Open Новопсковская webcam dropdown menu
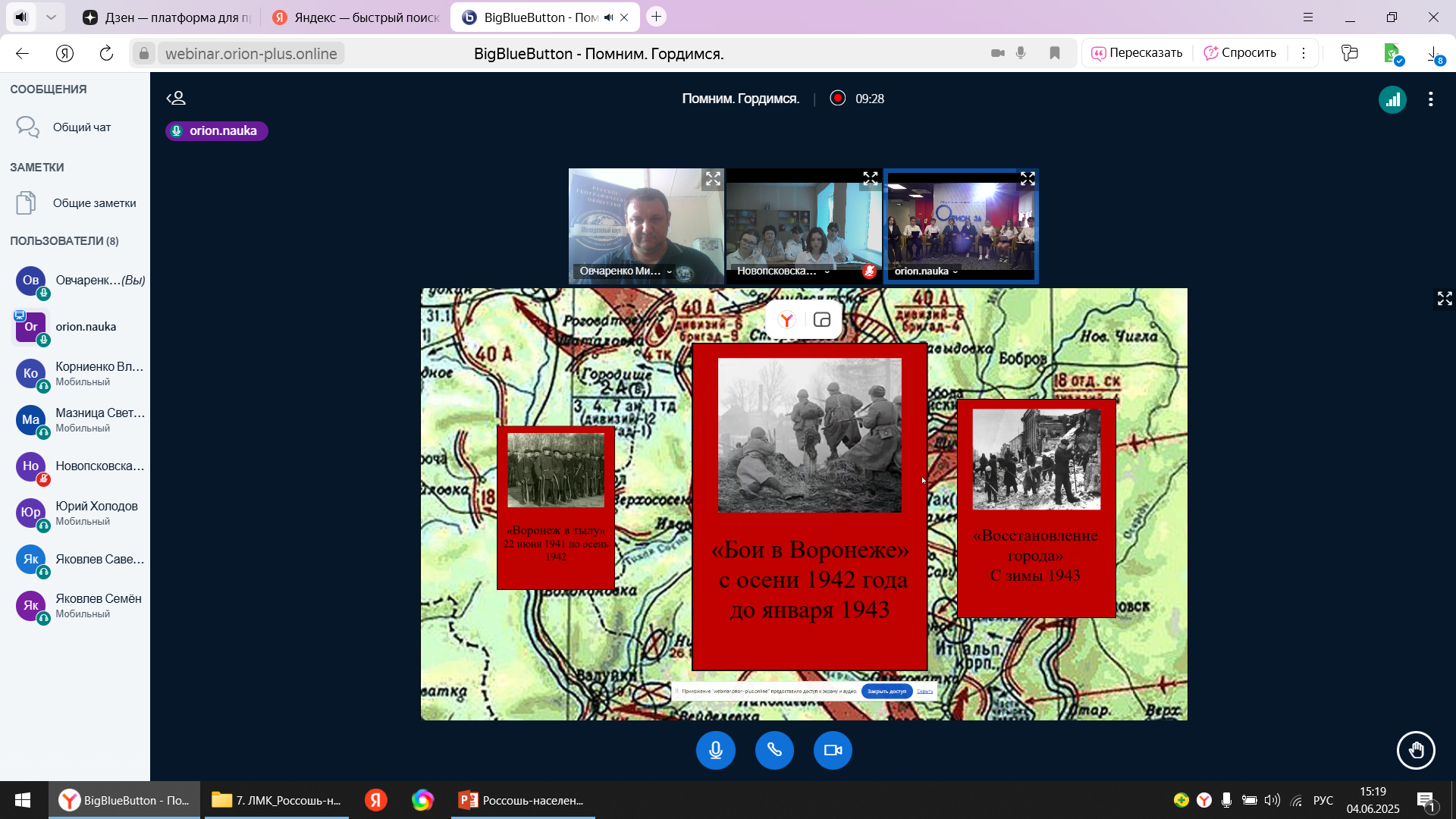The width and height of the screenshot is (1456, 819). click(x=827, y=271)
